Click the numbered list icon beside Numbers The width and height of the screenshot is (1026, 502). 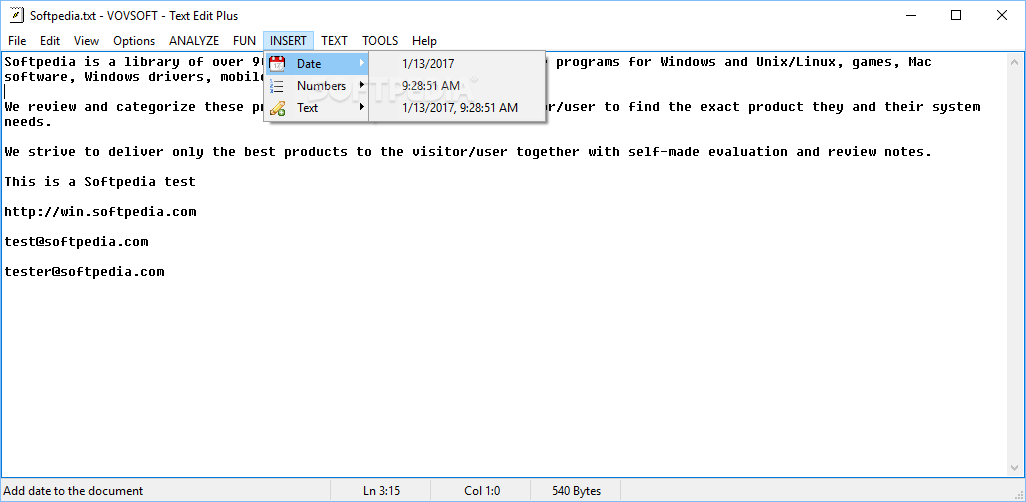point(277,86)
